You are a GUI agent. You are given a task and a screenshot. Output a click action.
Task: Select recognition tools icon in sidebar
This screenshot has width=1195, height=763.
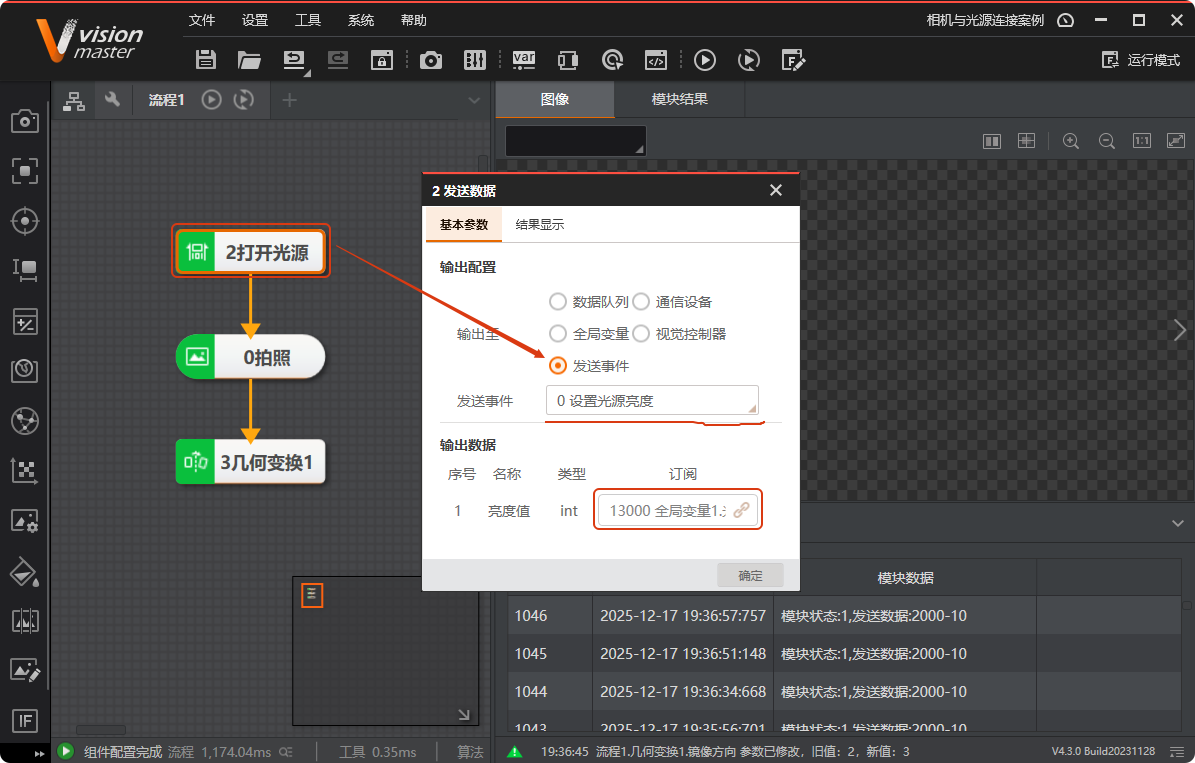pyautogui.click(x=24, y=370)
